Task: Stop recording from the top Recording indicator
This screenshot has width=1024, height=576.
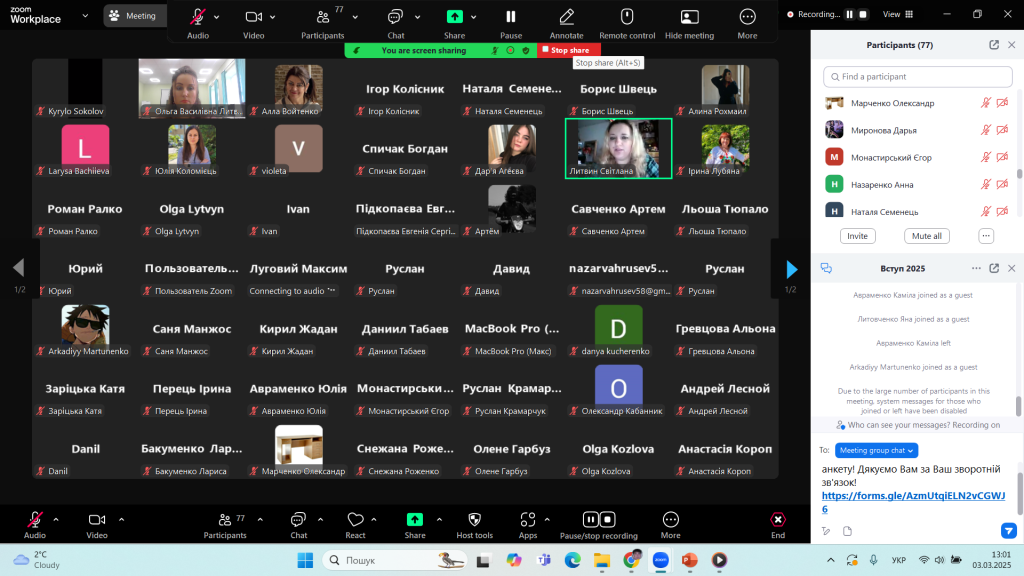Action: pos(863,14)
